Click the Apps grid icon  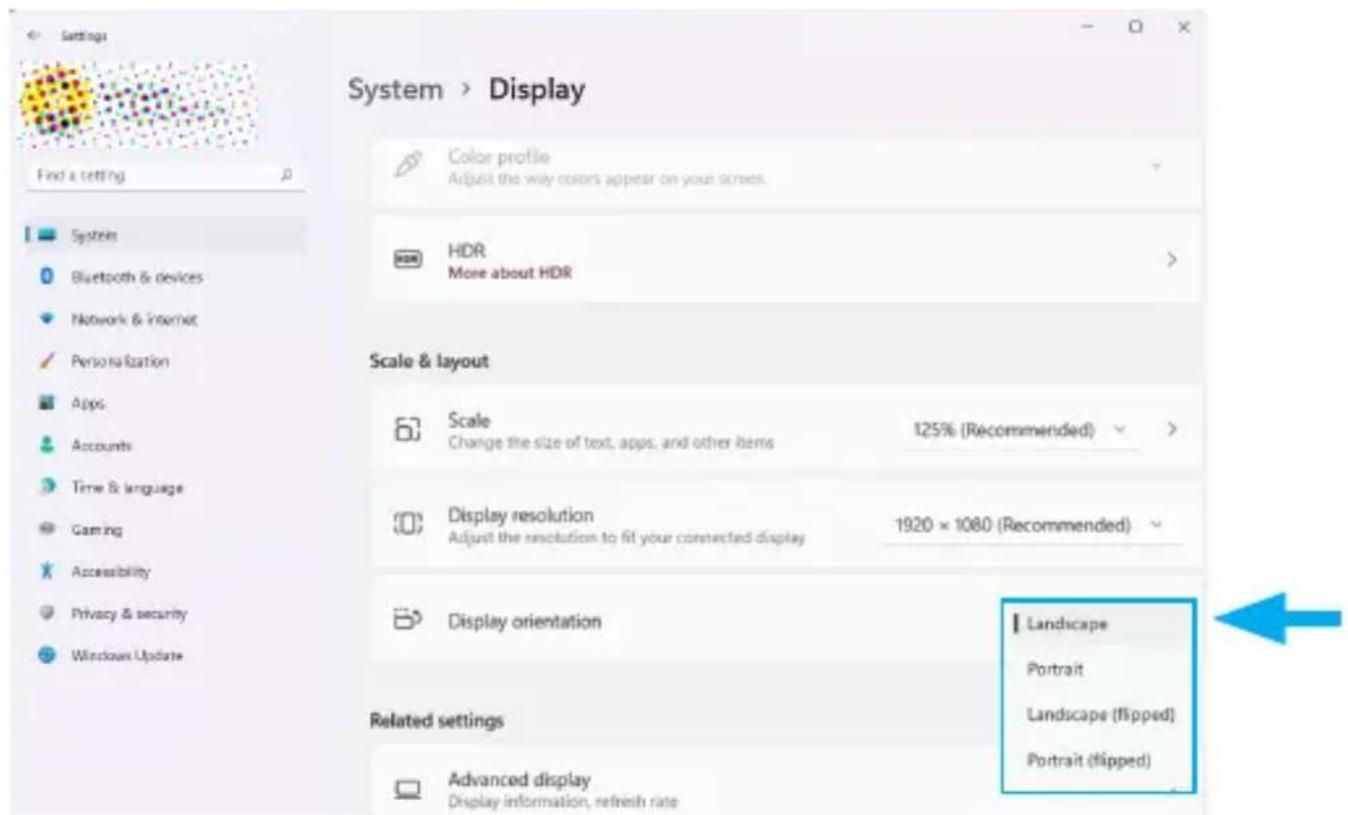(46, 403)
